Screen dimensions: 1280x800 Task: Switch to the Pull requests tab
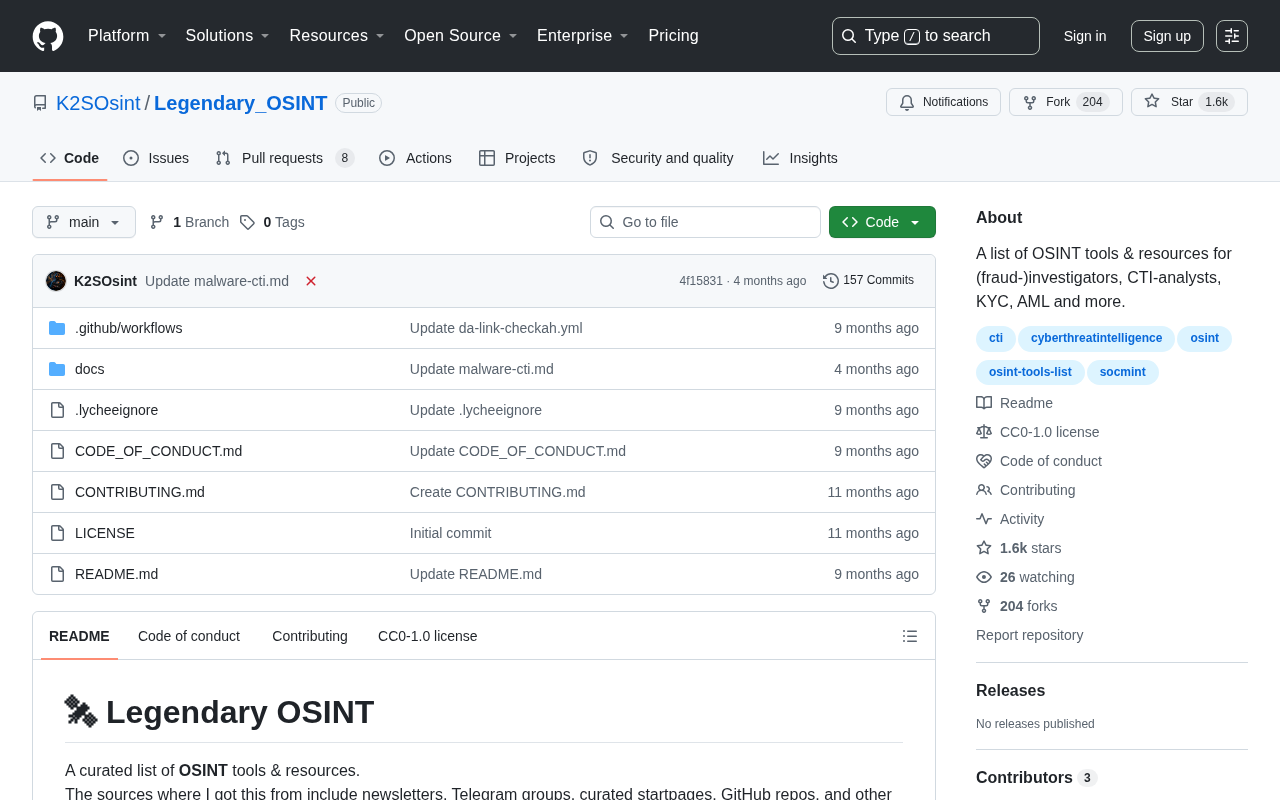(x=285, y=158)
